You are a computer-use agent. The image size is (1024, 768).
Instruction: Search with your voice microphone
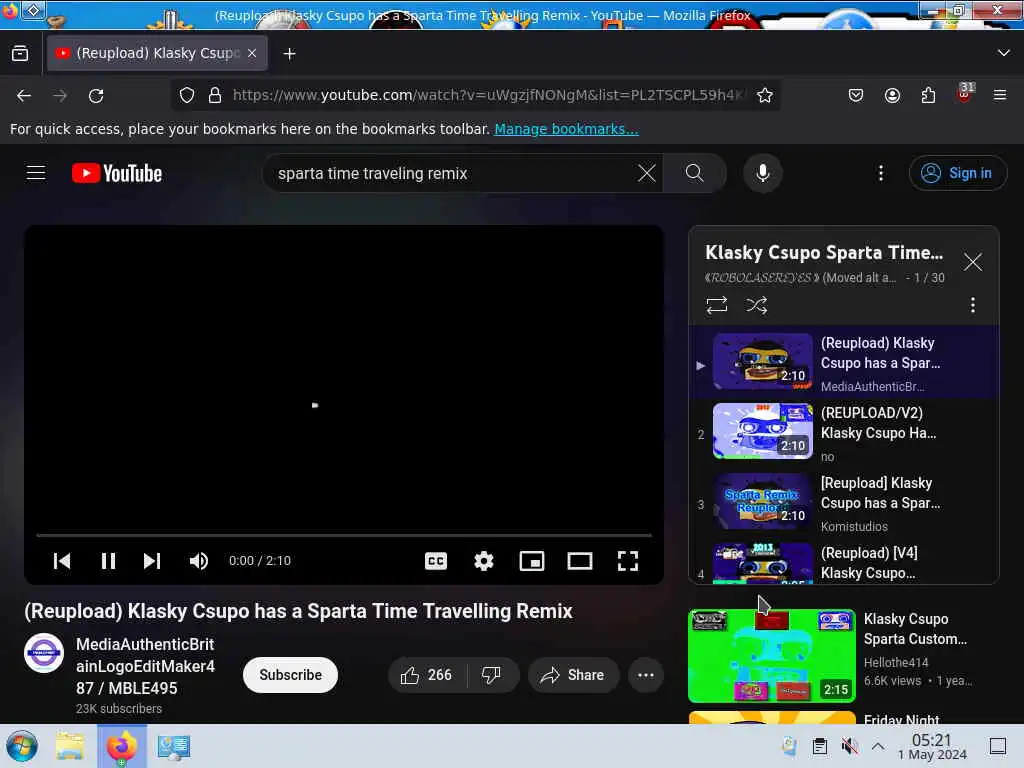(x=762, y=173)
